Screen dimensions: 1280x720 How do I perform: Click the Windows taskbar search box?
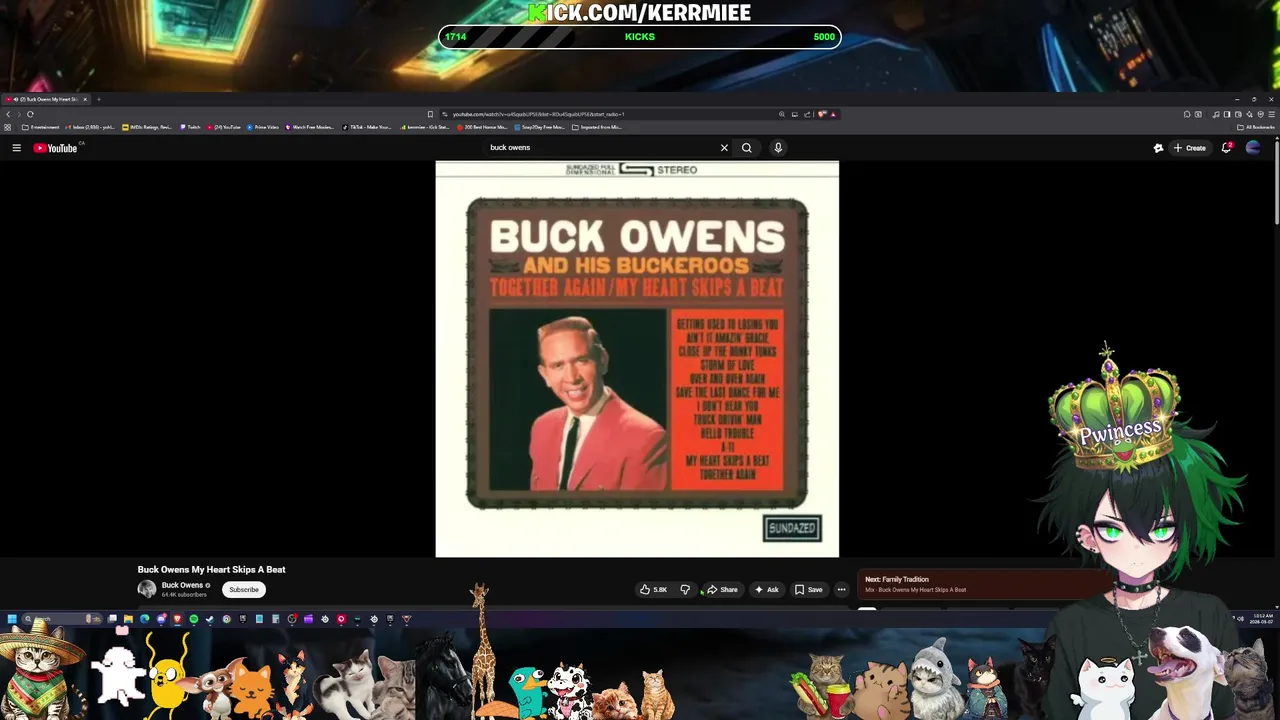tap(62, 619)
